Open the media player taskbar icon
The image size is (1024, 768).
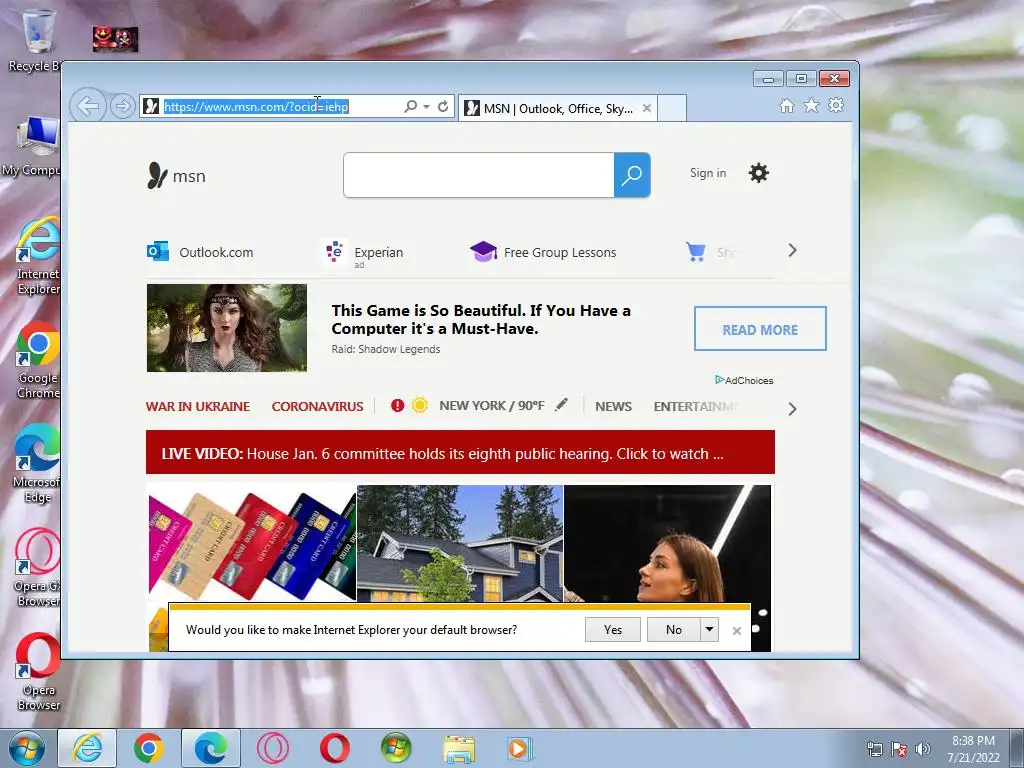click(x=520, y=748)
